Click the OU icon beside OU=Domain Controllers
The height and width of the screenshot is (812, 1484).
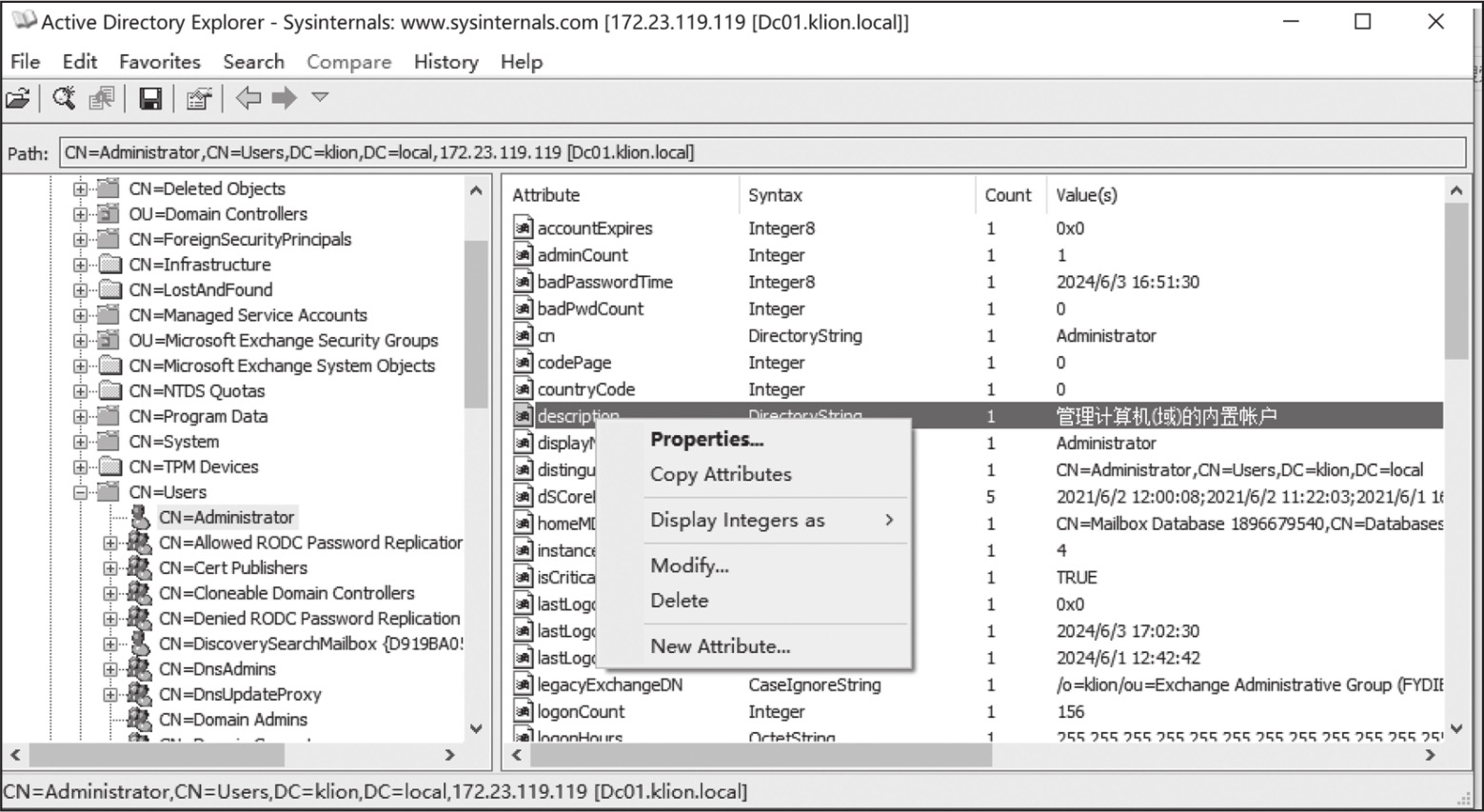(110, 213)
